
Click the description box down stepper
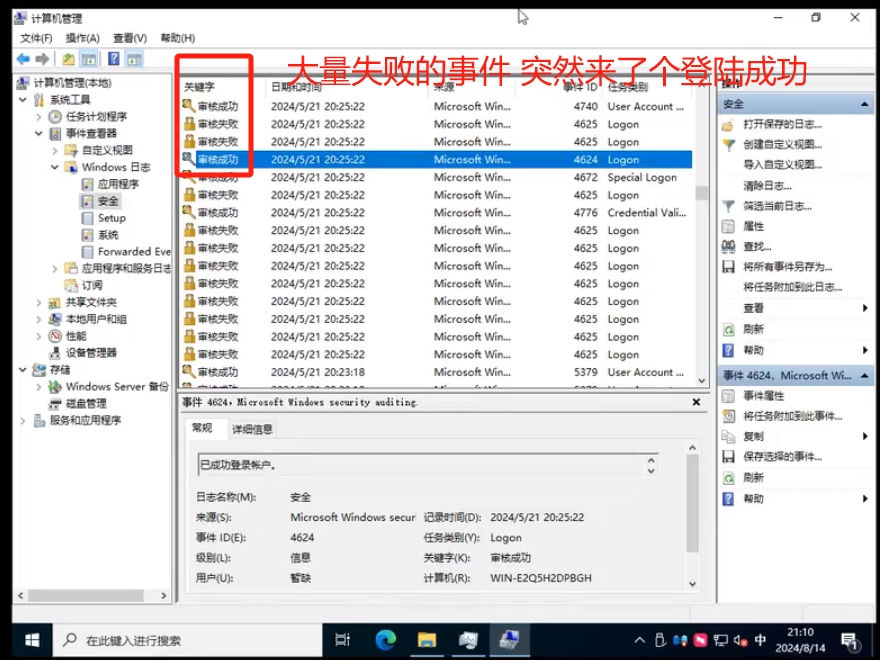(x=651, y=471)
